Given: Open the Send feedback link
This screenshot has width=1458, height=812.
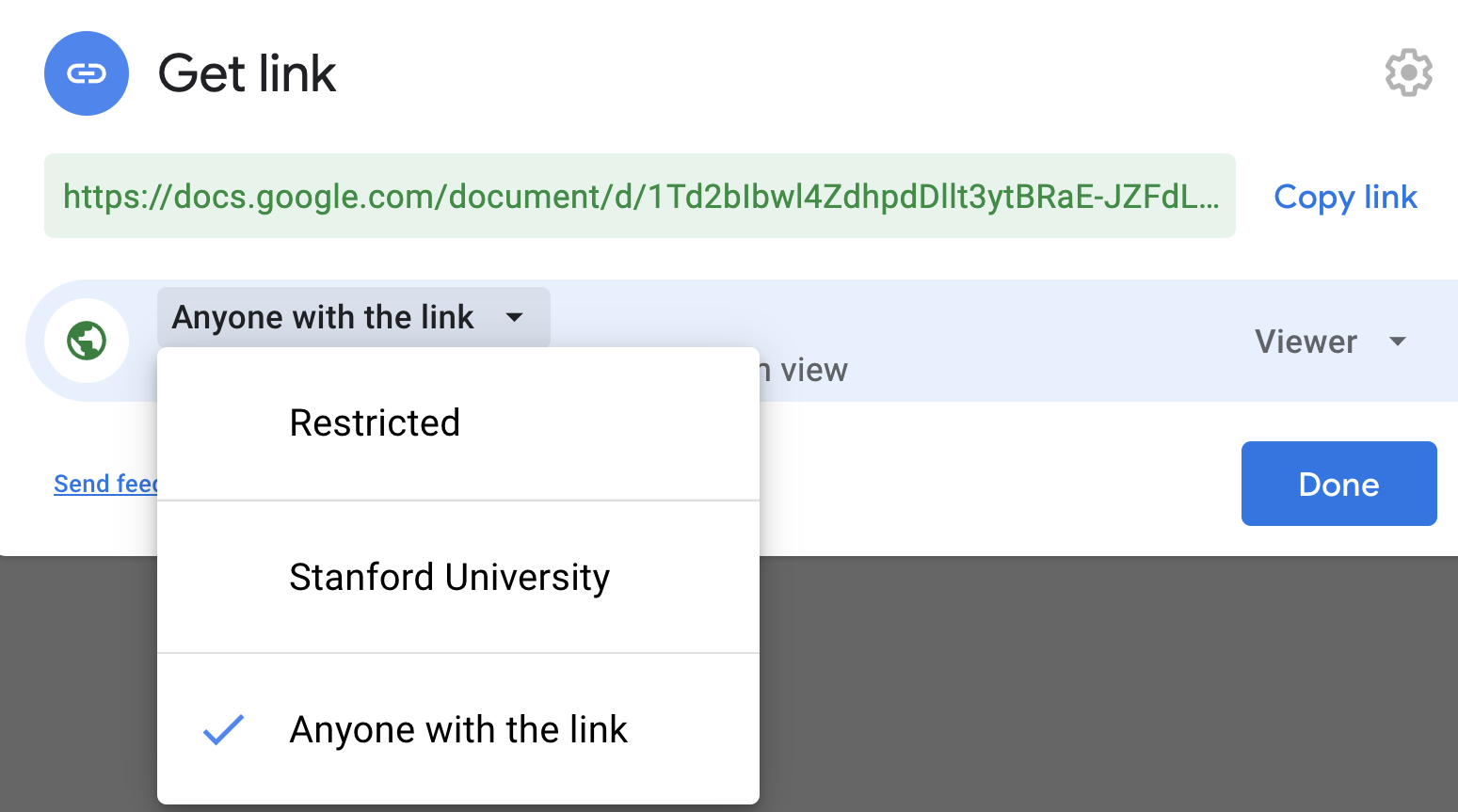Looking at the screenshot, I should pos(104,484).
